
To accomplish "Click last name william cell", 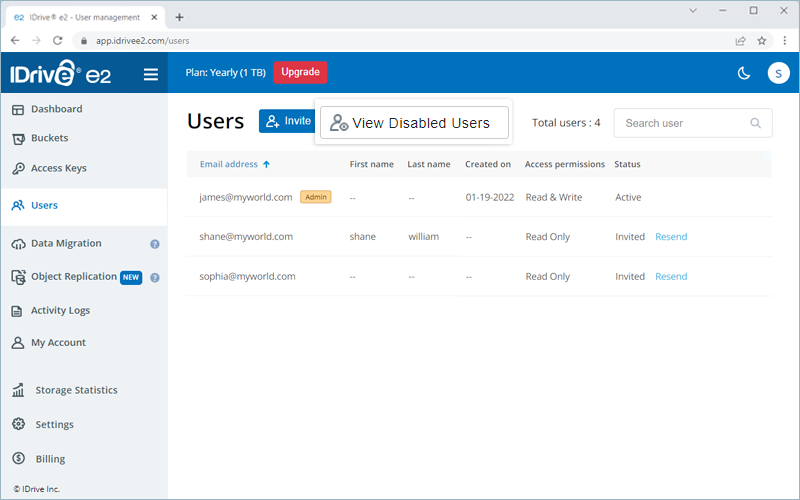I will click(423, 237).
